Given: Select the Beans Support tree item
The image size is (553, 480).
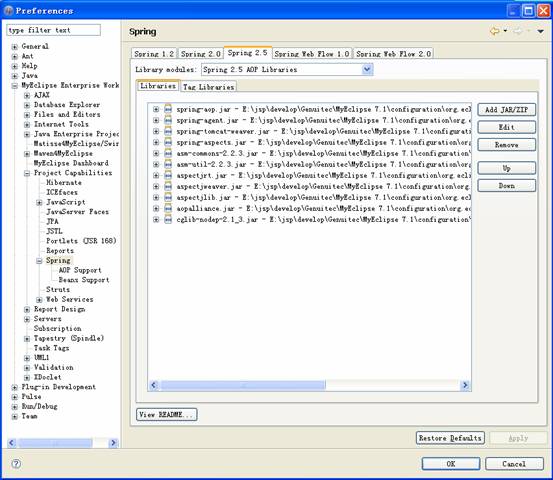Looking at the screenshot, I should [84, 280].
